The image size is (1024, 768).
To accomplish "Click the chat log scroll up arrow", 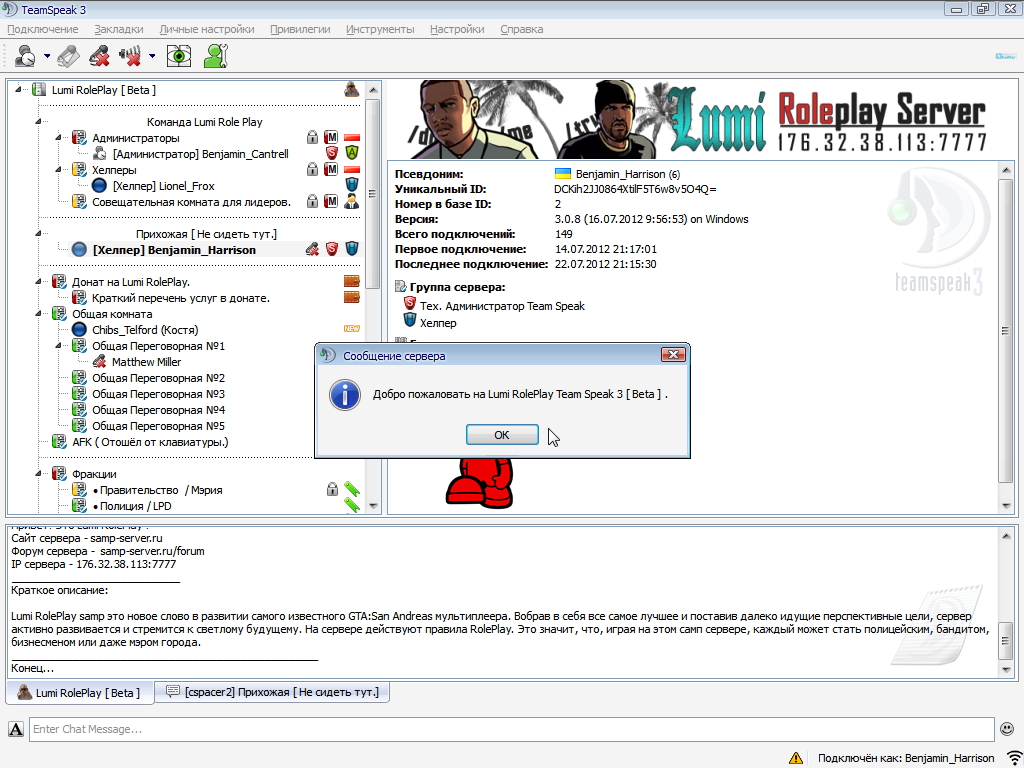I will click(1006, 536).
